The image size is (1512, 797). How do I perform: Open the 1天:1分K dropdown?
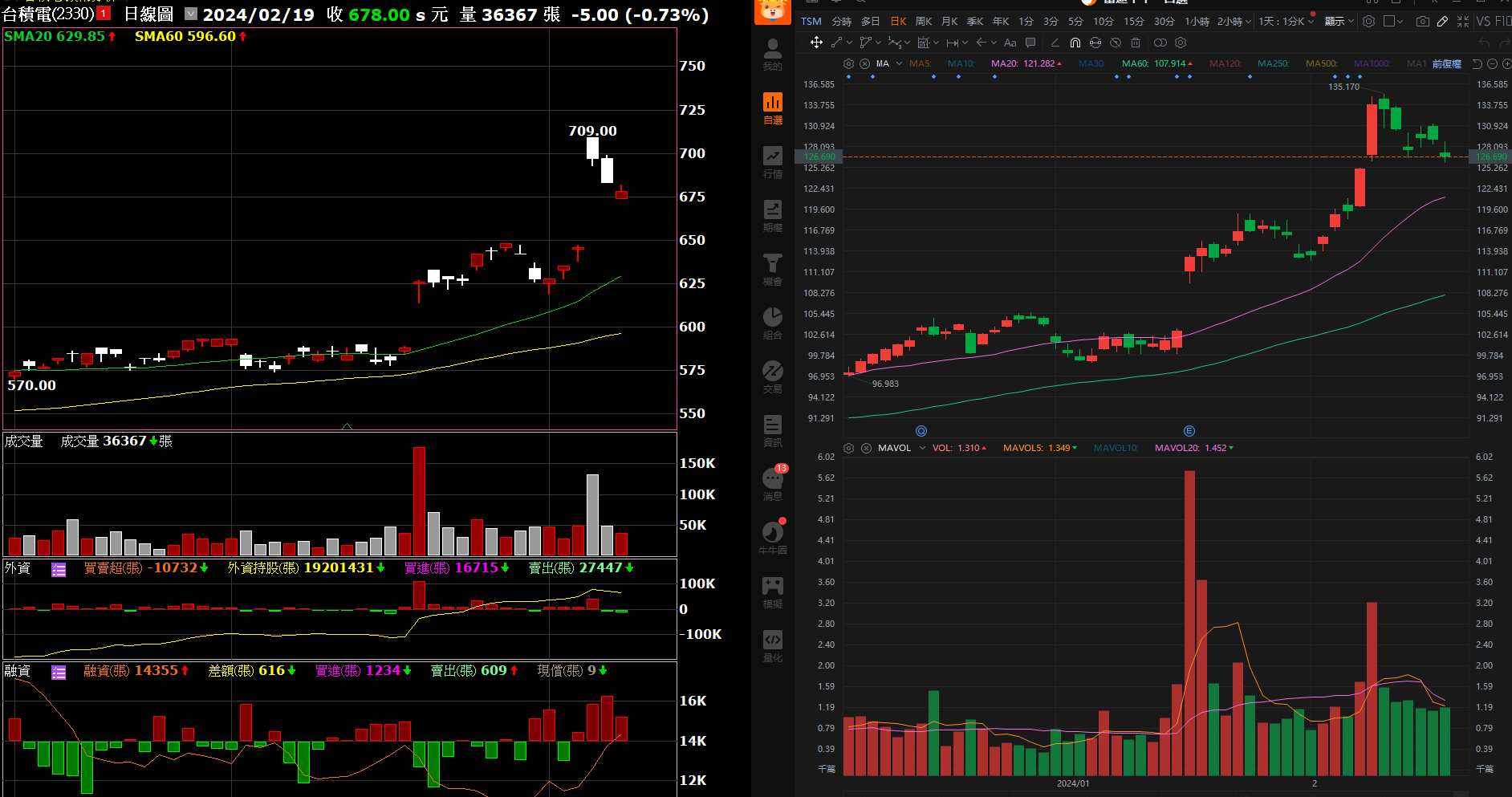click(x=1286, y=22)
